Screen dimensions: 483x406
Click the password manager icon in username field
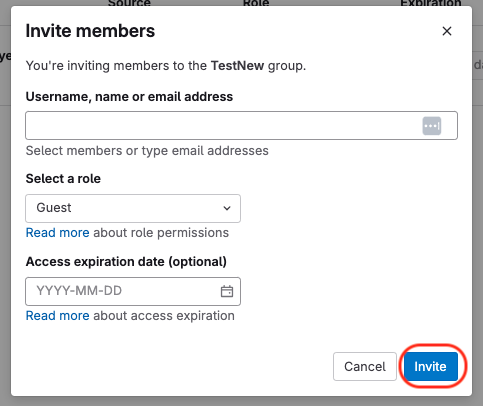pos(432,126)
